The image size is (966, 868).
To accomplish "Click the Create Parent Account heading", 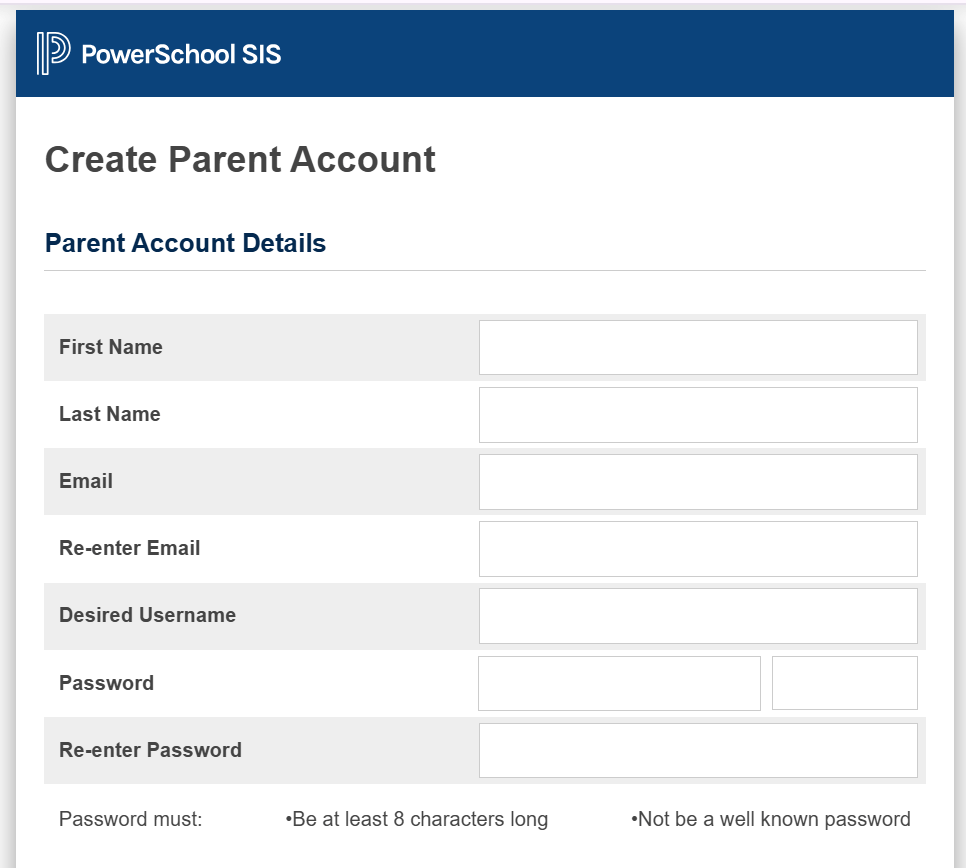I will point(240,160).
